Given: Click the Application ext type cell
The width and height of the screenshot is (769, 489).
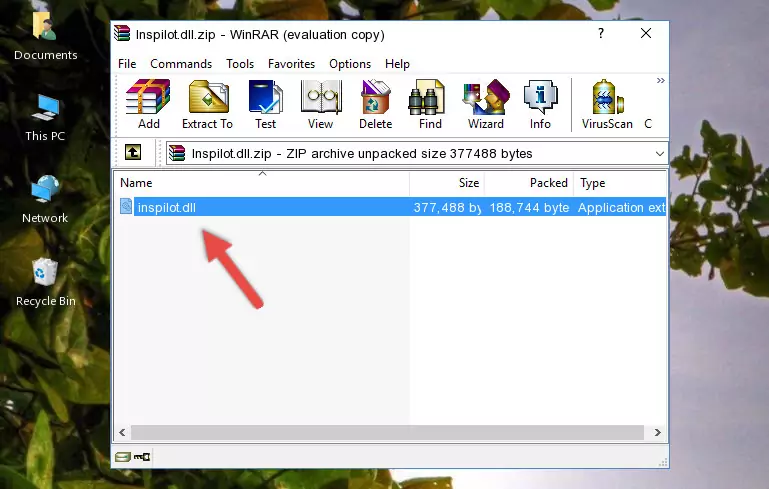Looking at the screenshot, I should coord(621,207).
